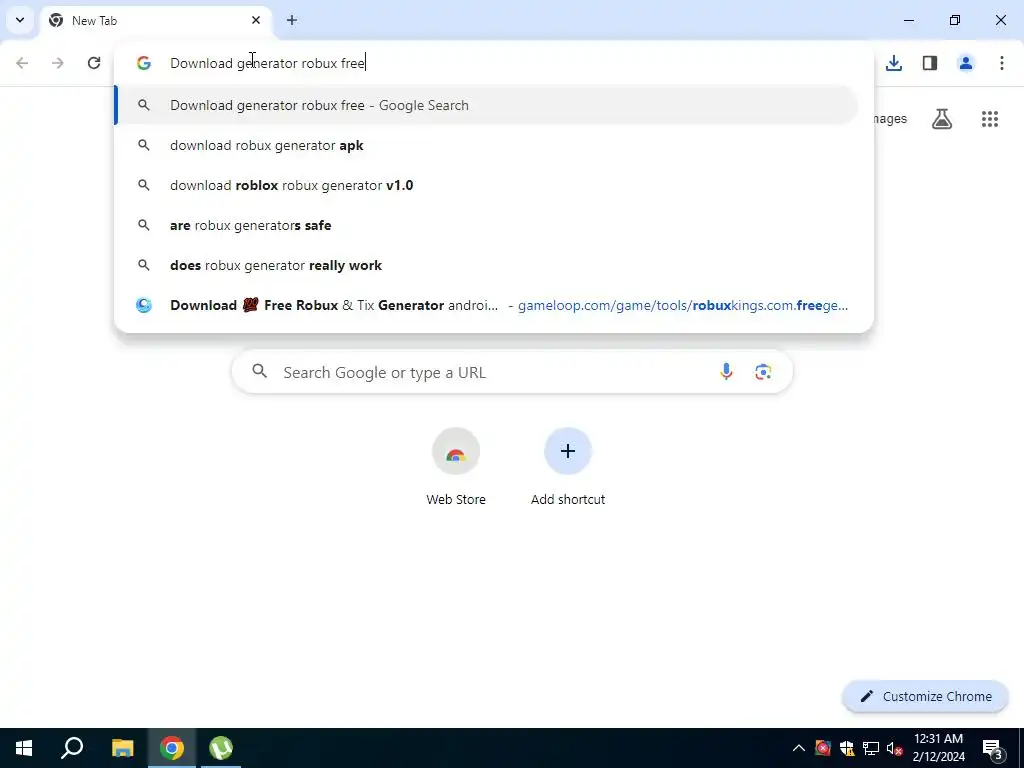This screenshot has width=1024, height=768.
Task: Click the browser back arrow
Action: pos(22,63)
